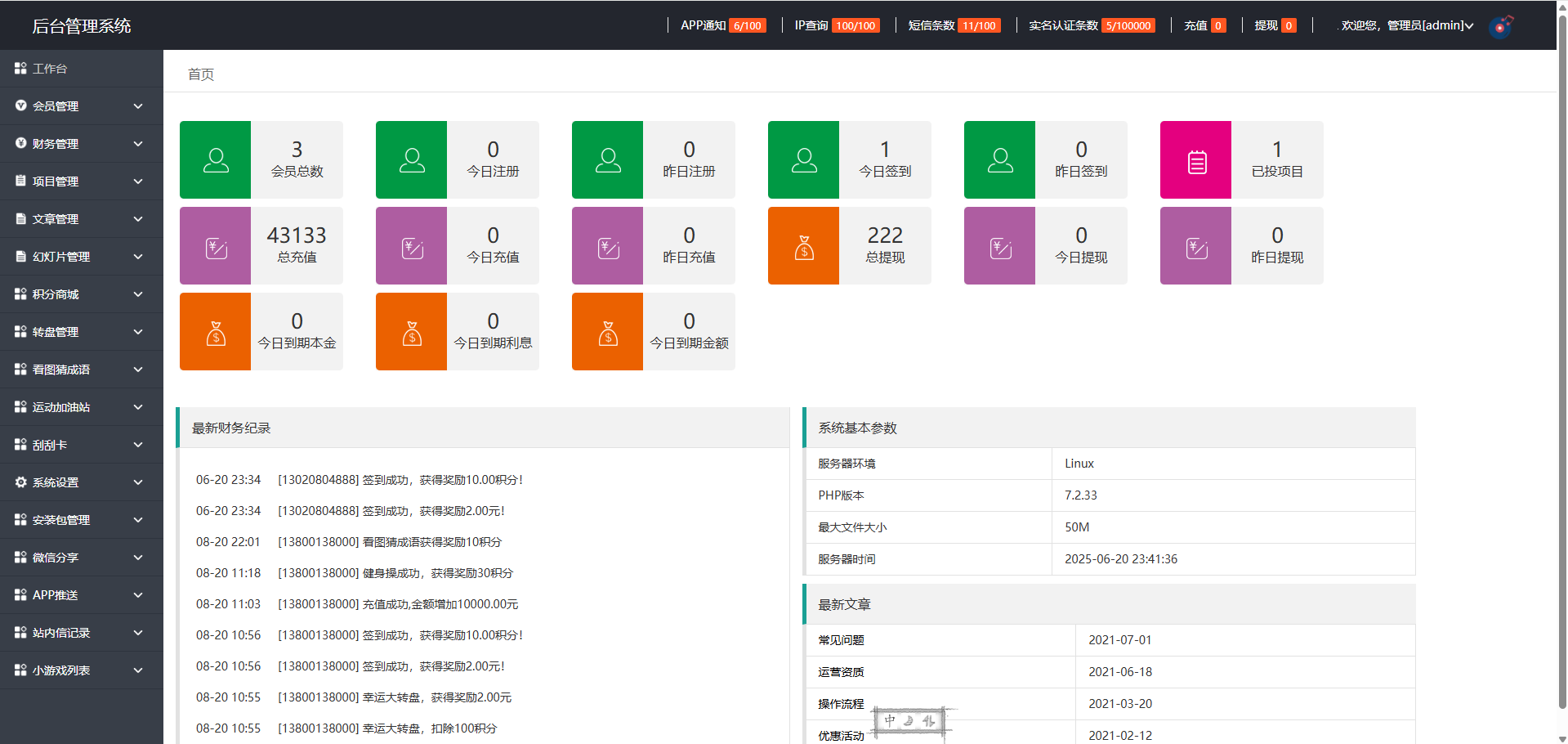Click the admin avatar icon in header
Viewport: 1568px width, 744px height.
tap(1500, 26)
